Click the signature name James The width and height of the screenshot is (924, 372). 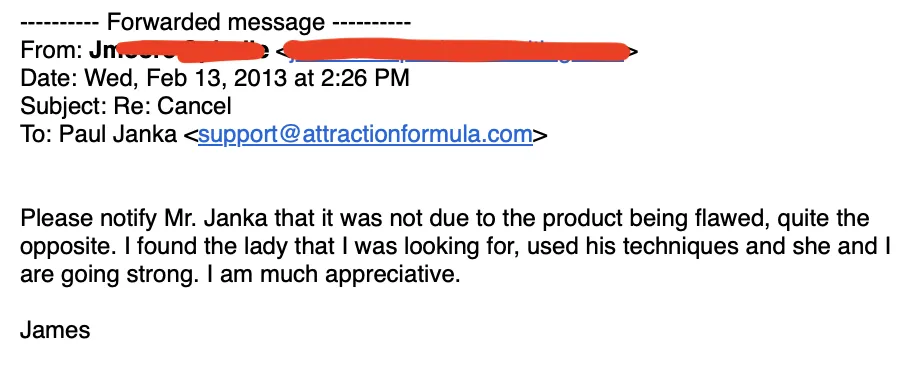pos(55,331)
